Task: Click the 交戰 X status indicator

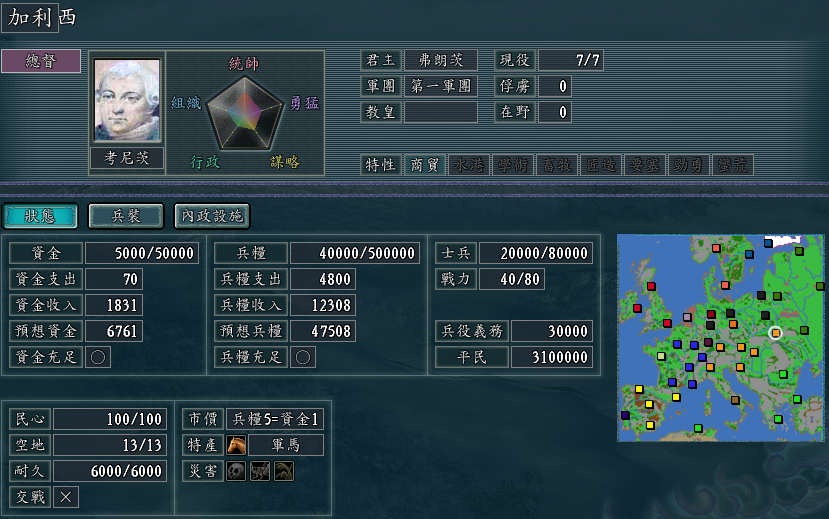Action: (66, 497)
